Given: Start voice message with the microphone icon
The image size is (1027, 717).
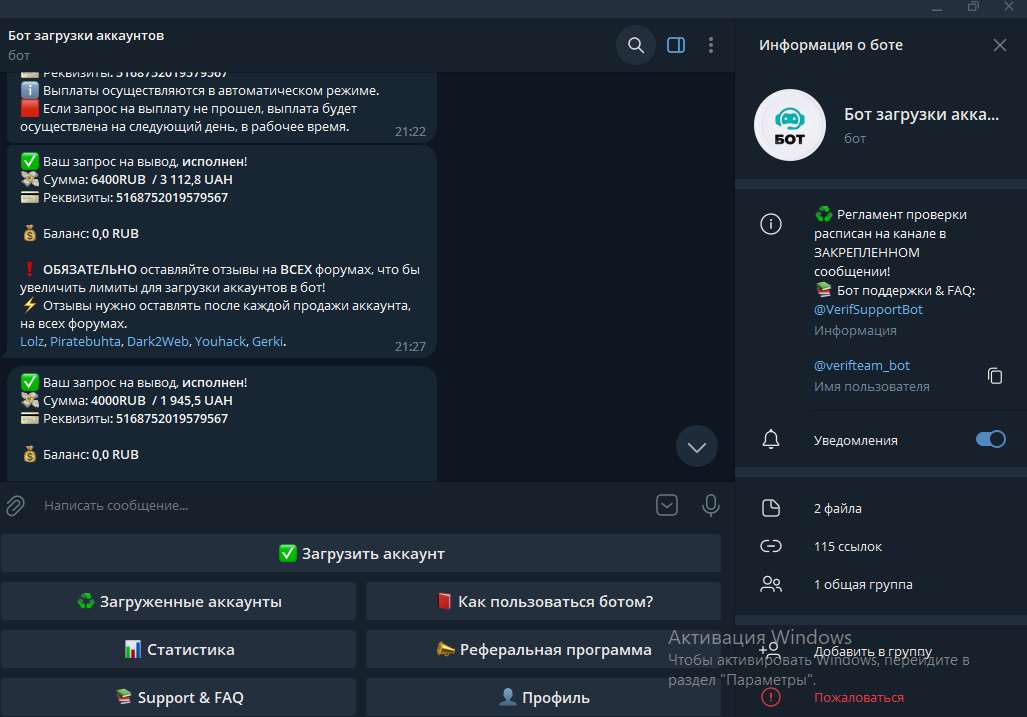Looking at the screenshot, I should tap(711, 506).
